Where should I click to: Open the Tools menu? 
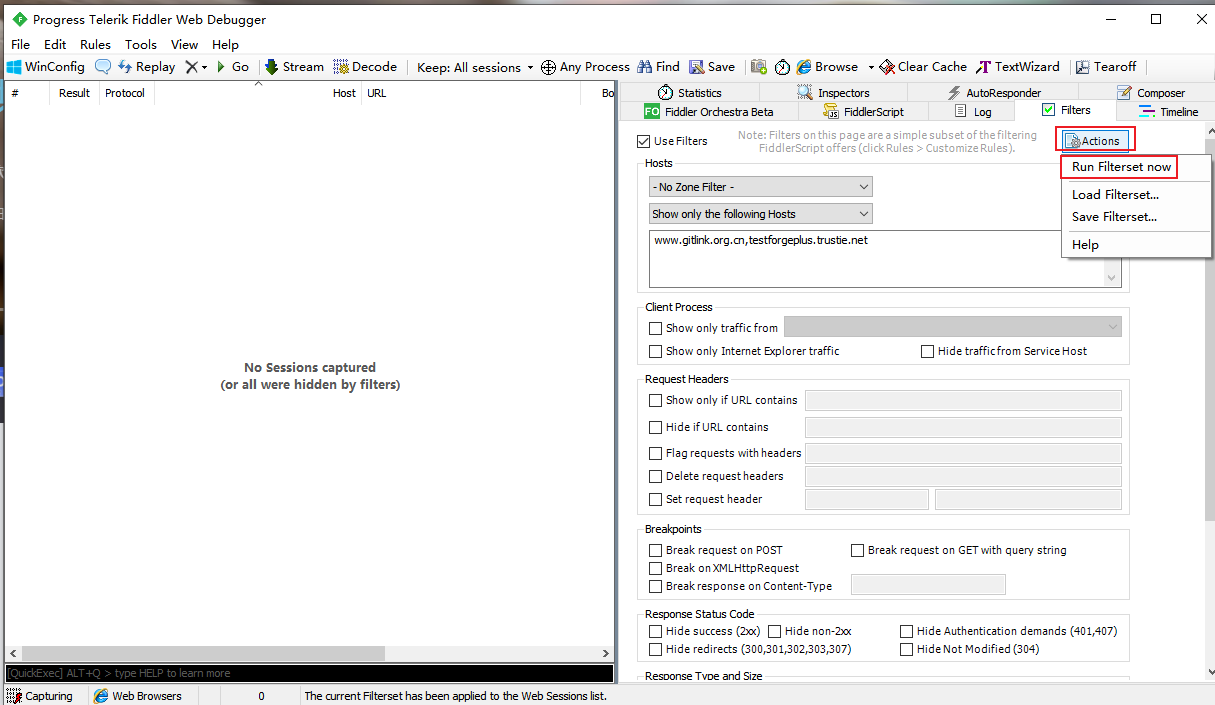tap(141, 44)
